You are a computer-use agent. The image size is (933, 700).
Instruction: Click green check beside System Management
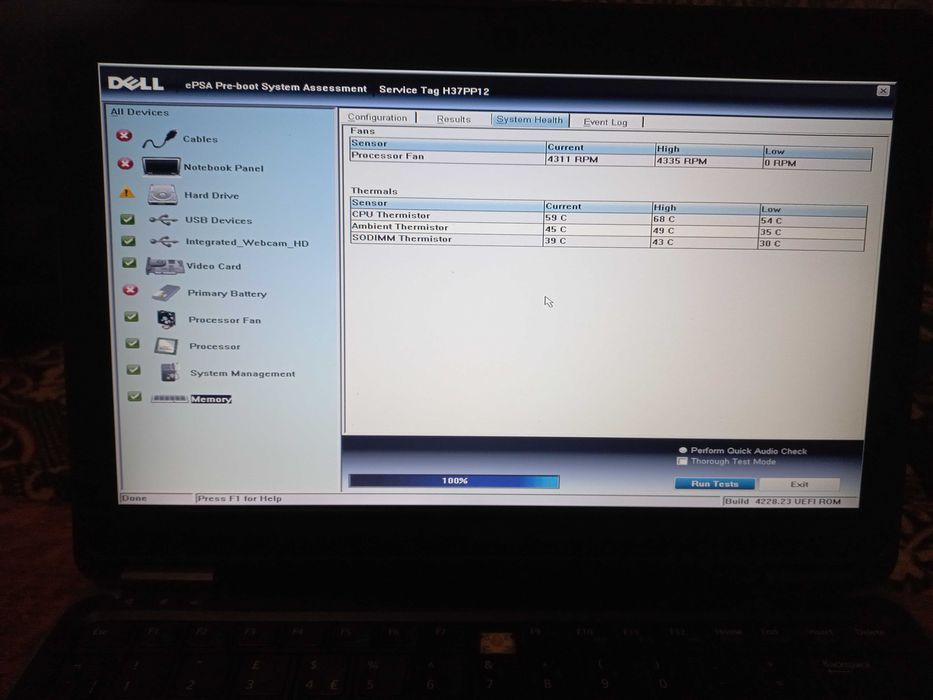click(x=134, y=370)
